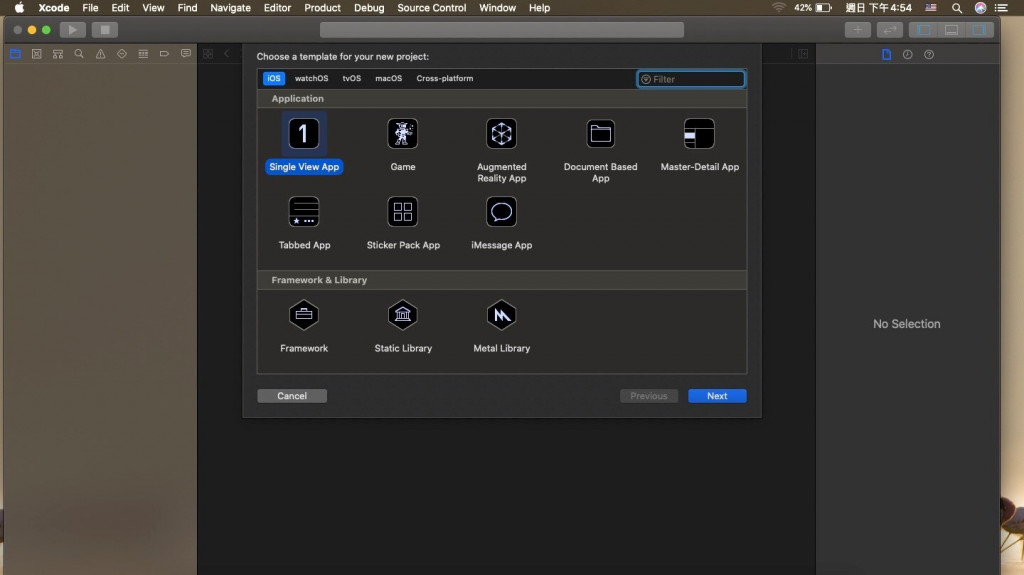Show the Issue navigator warning icon
The width and height of the screenshot is (1024, 575).
pyautogui.click(x=101, y=54)
